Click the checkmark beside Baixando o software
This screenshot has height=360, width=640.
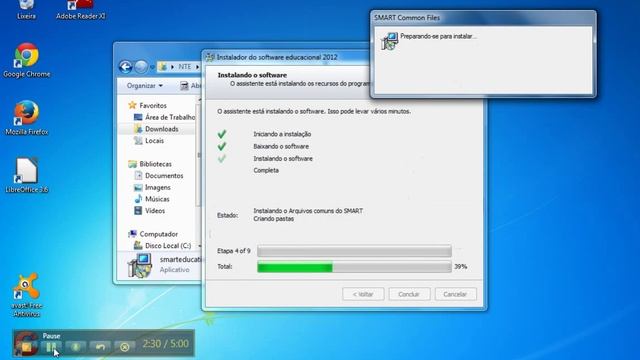(x=222, y=146)
